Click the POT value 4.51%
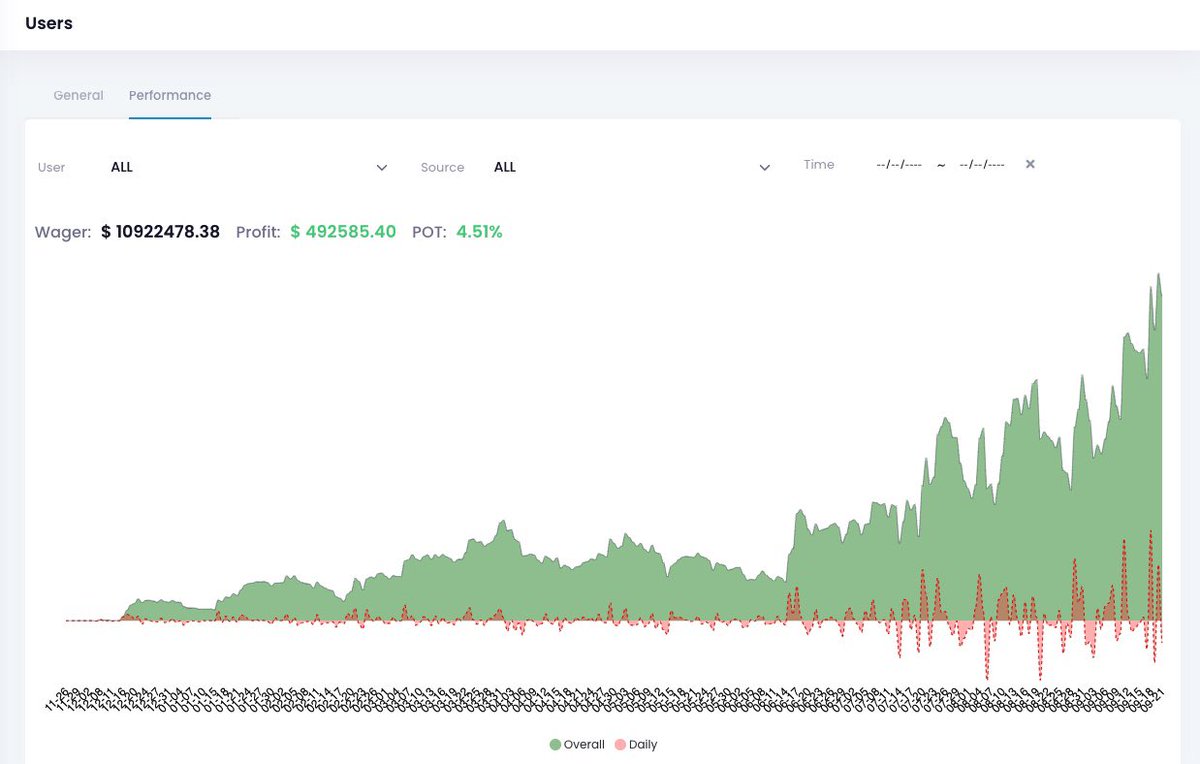This screenshot has height=764, width=1200. (479, 232)
